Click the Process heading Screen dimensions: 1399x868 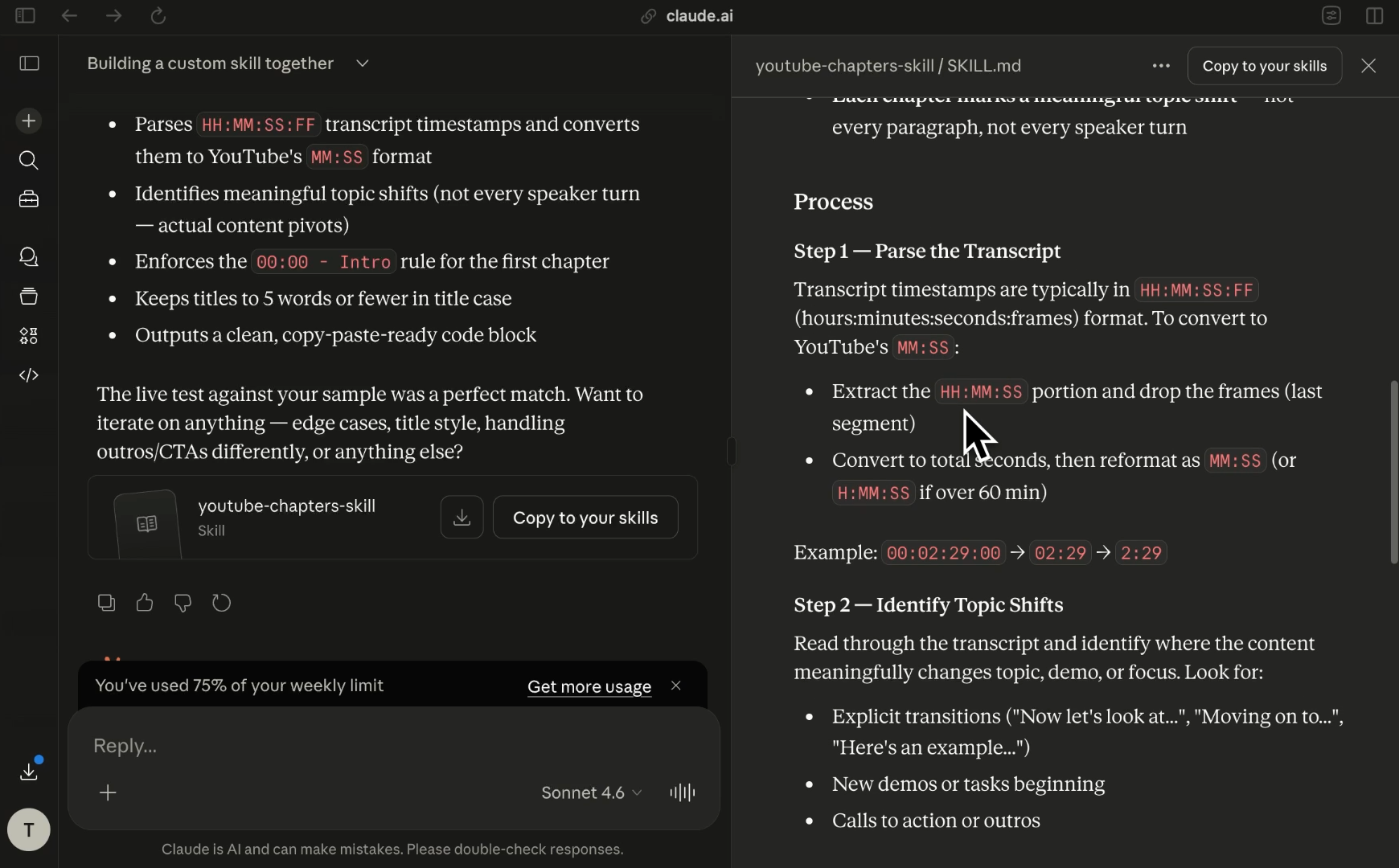point(833,202)
